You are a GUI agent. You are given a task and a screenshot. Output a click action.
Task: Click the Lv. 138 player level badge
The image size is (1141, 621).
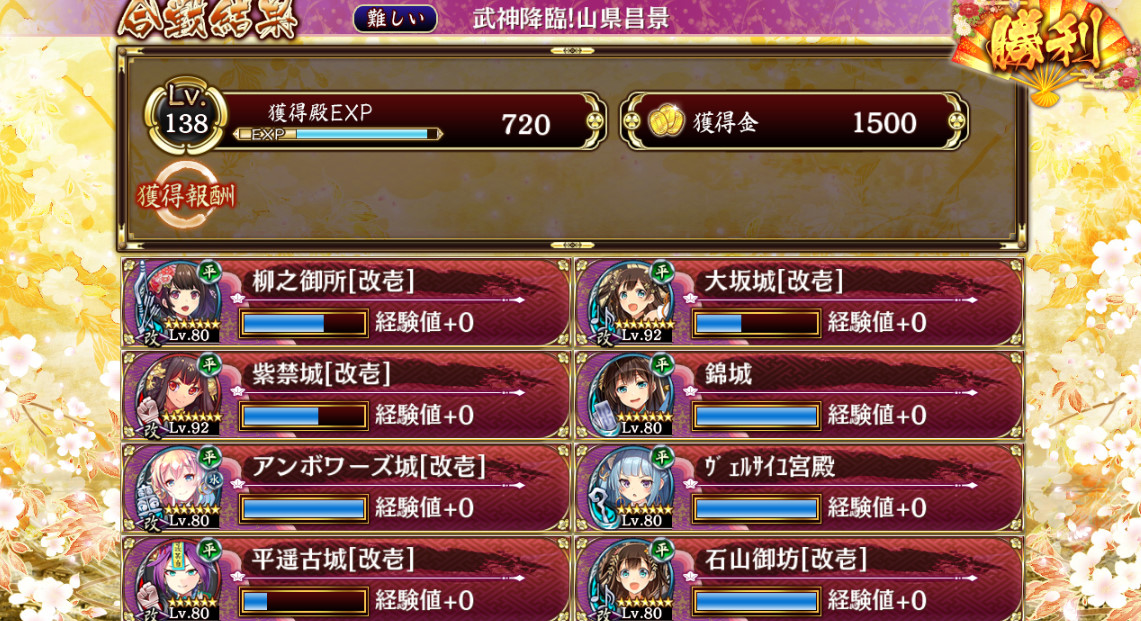[186, 116]
